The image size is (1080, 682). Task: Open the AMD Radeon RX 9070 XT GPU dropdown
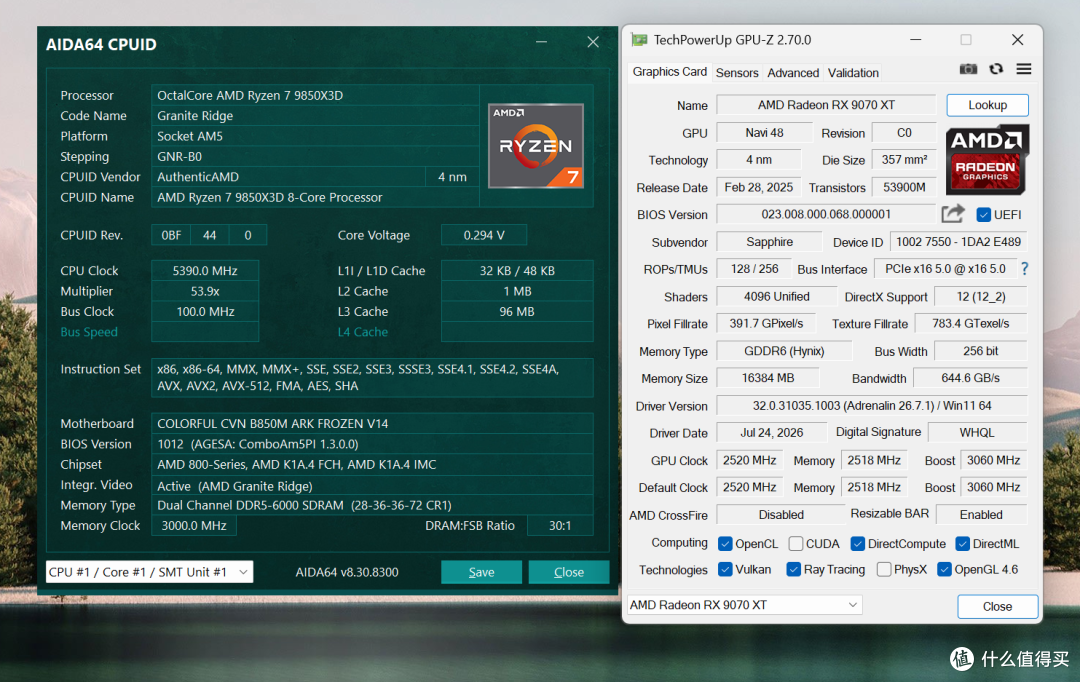pyautogui.click(x=745, y=605)
